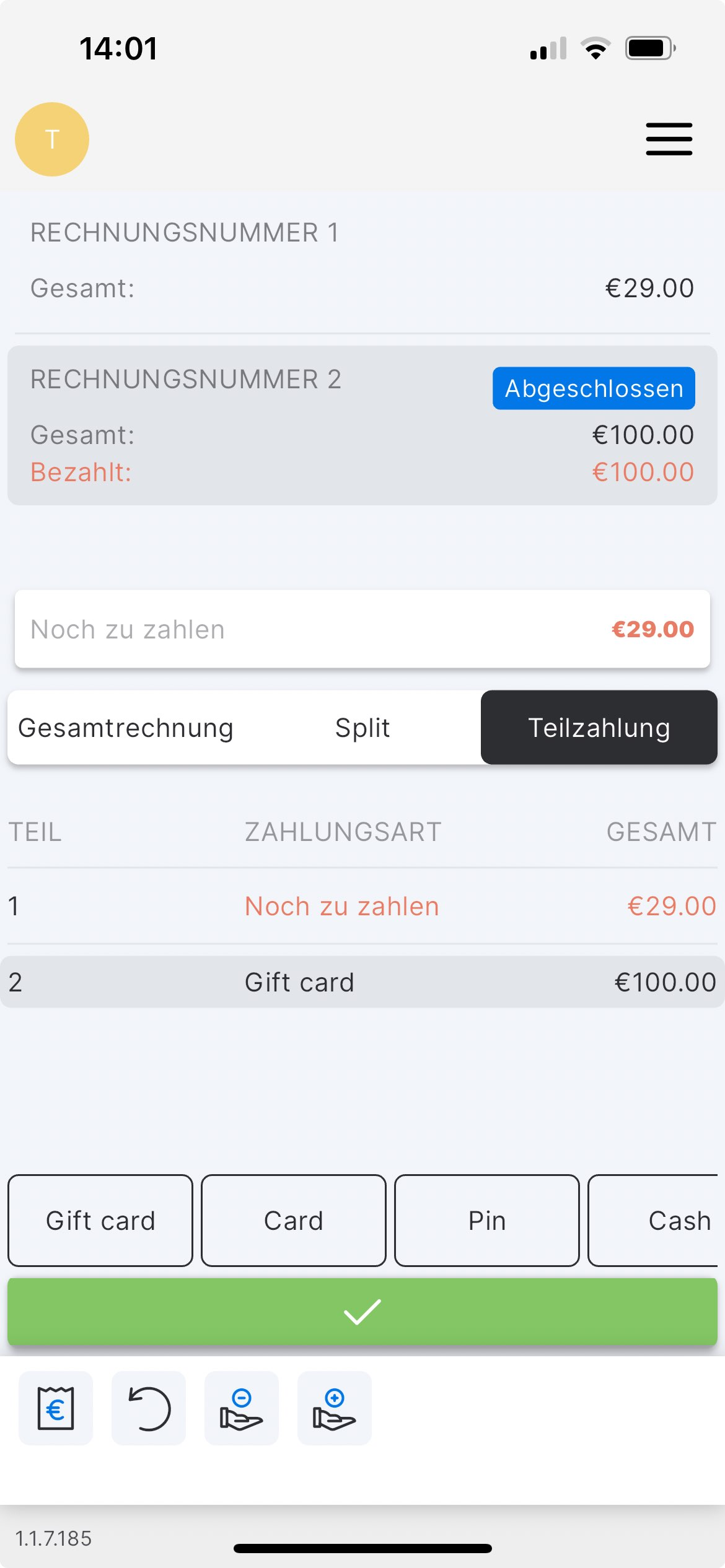This screenshot has height=1568, width=725.
Task: Choose Pin payment method
Action: (487, 1221)
